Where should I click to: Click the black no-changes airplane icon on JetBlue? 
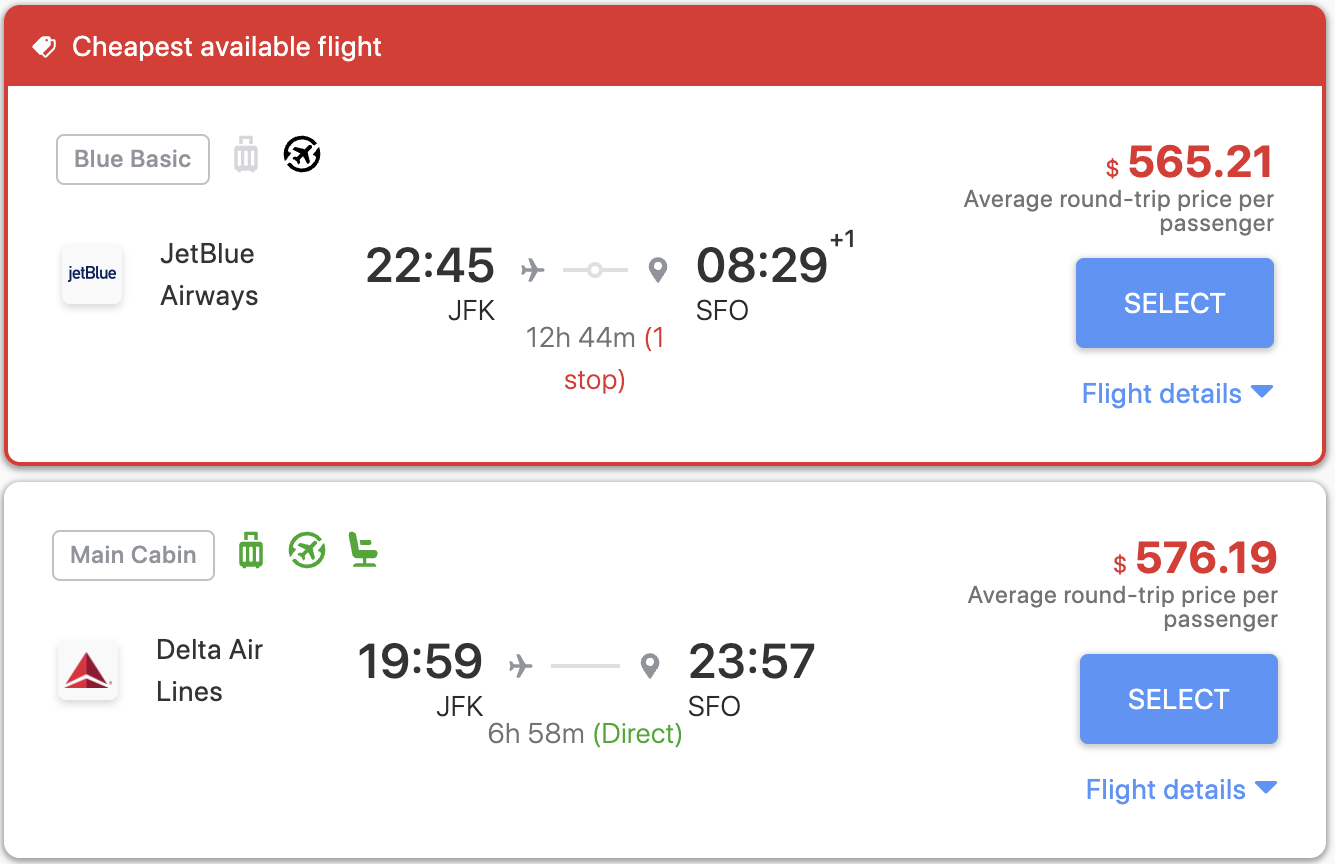point(302,154)
